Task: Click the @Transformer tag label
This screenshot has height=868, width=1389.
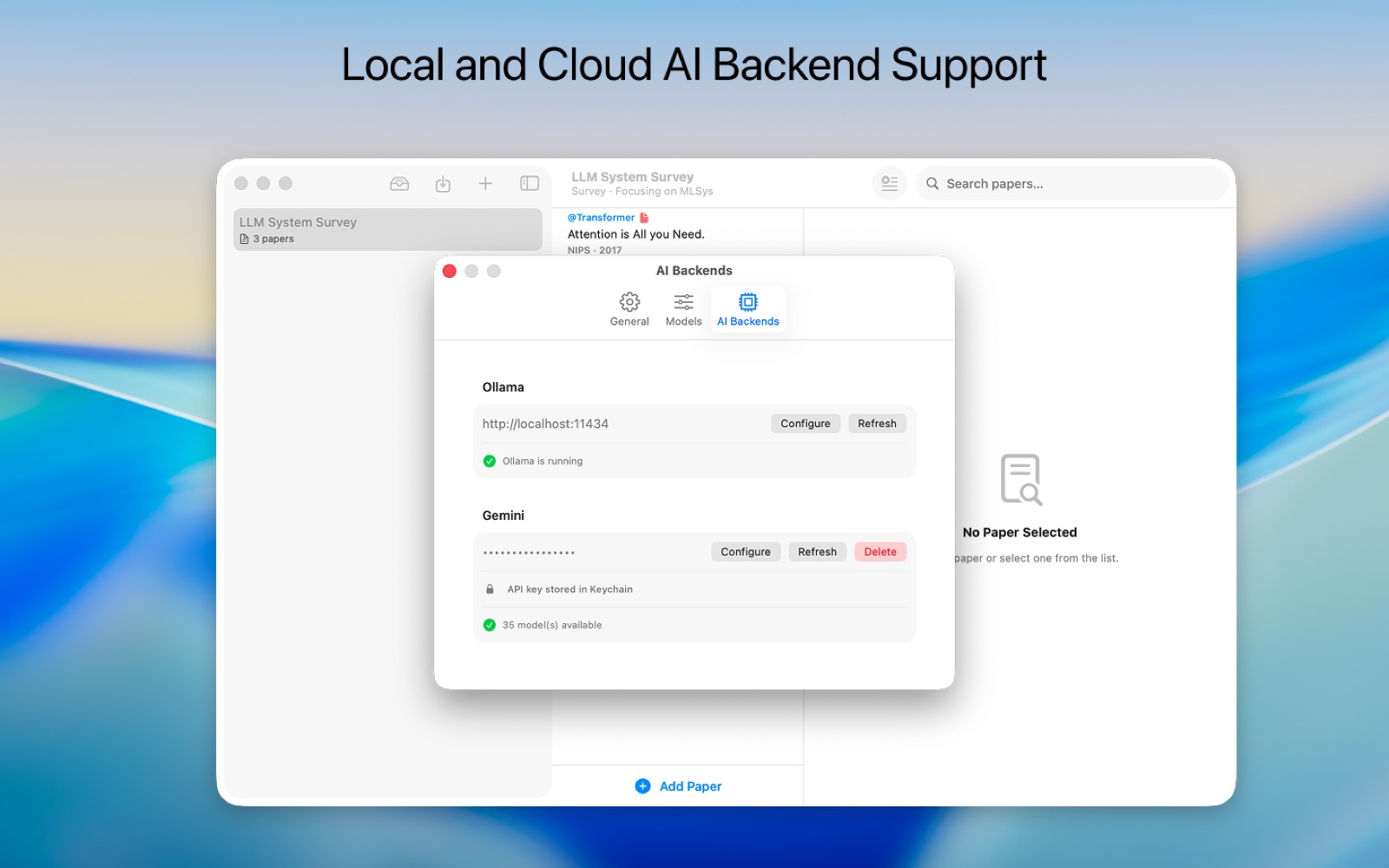Action: pyautogui.click(x=601, y=218)
